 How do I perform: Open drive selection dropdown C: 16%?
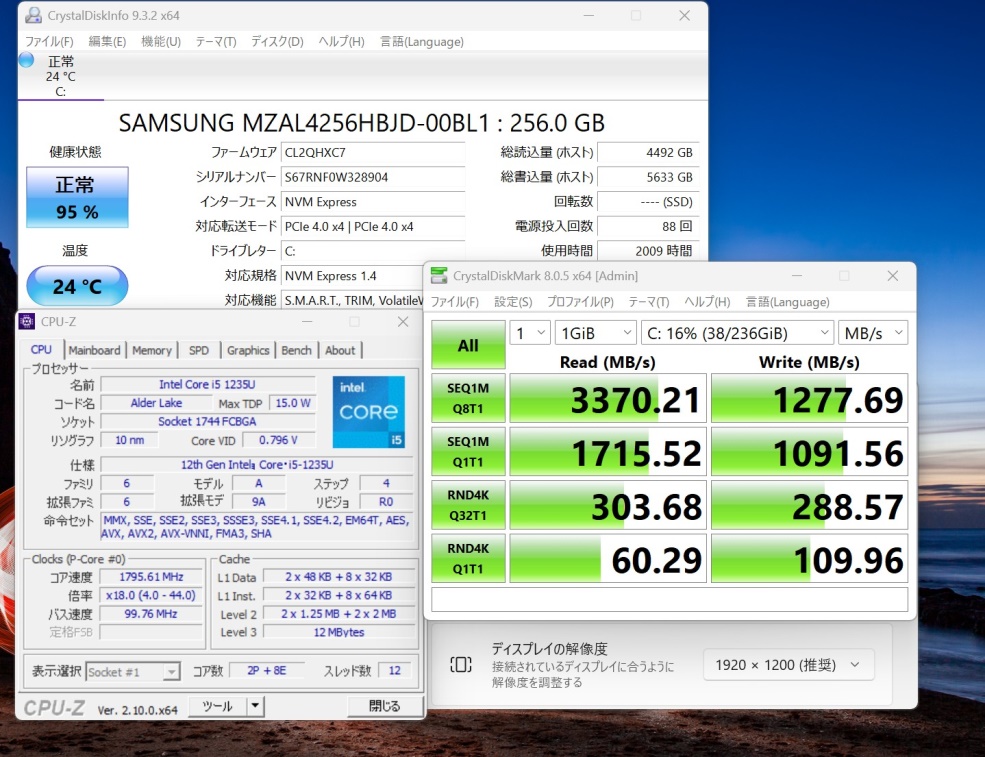point(737,333)
